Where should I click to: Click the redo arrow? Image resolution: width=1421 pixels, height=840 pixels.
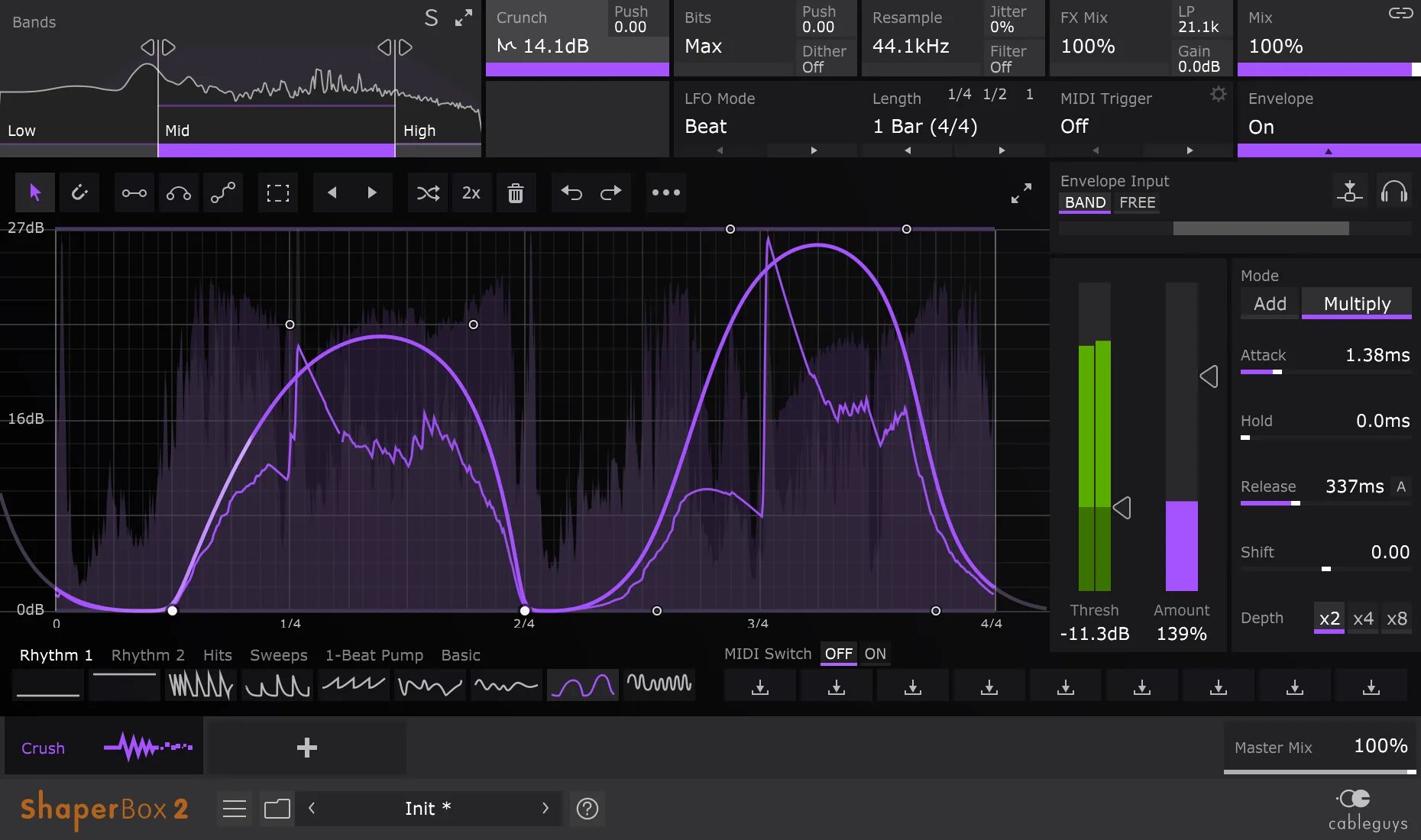point(611,192)
